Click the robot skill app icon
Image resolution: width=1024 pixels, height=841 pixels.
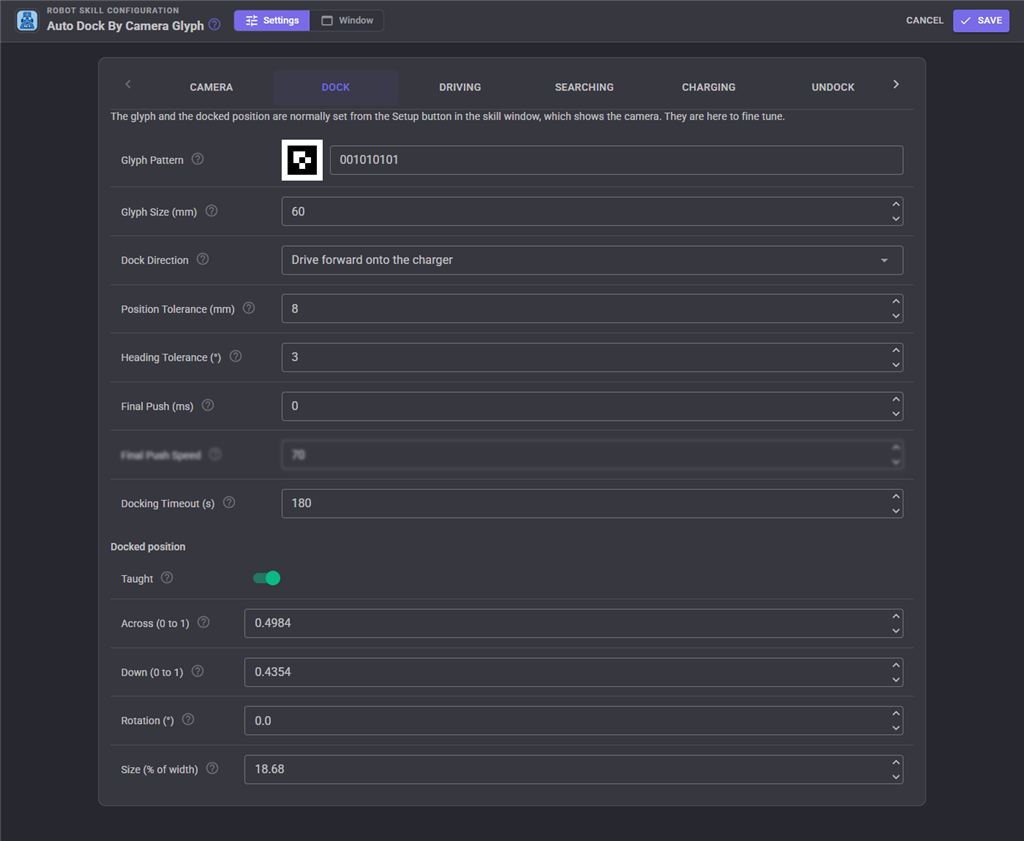point(27,20)
